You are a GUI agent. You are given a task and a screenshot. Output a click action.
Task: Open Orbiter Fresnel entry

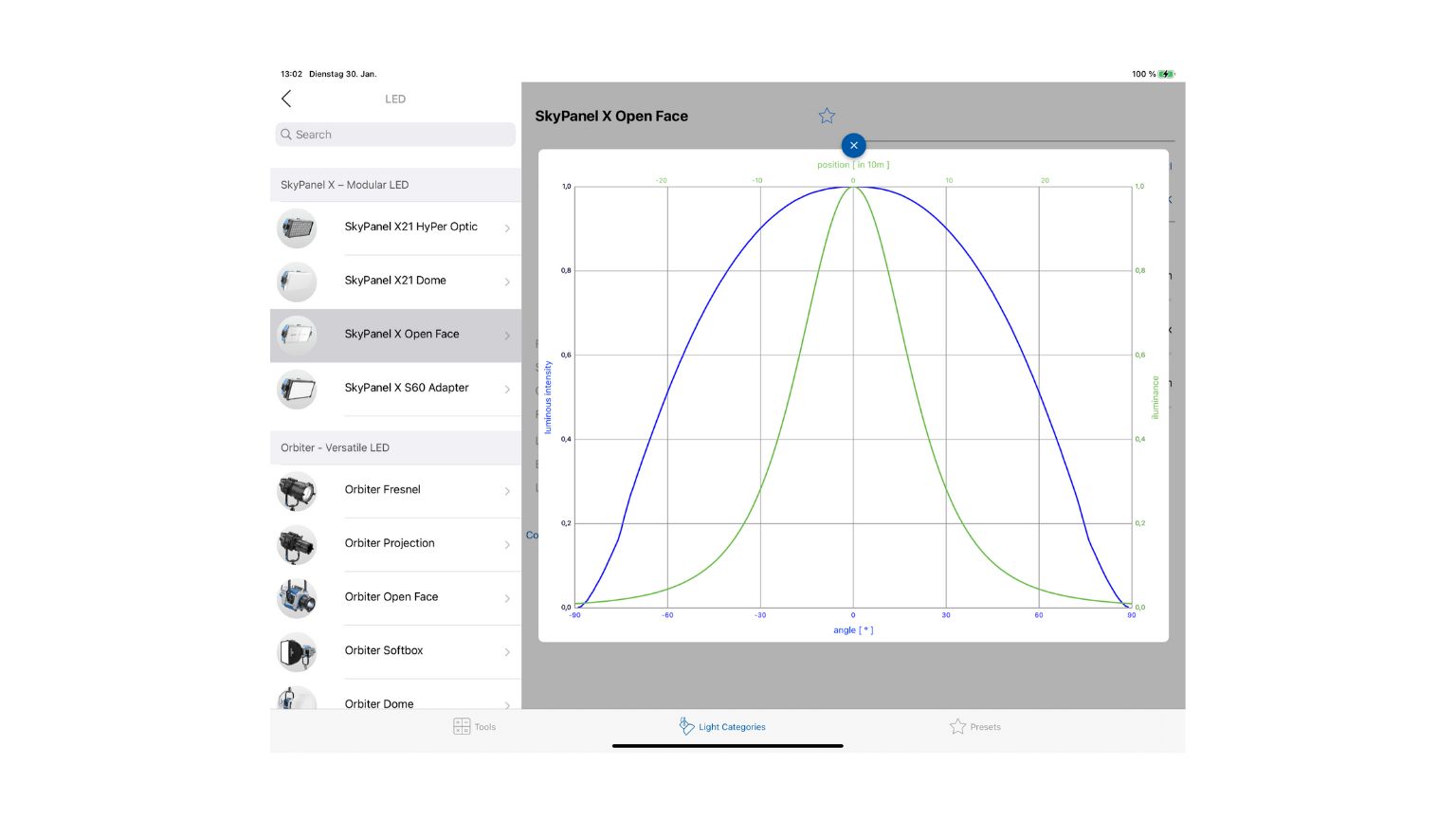pyautogui.click(x=395, y=490)
